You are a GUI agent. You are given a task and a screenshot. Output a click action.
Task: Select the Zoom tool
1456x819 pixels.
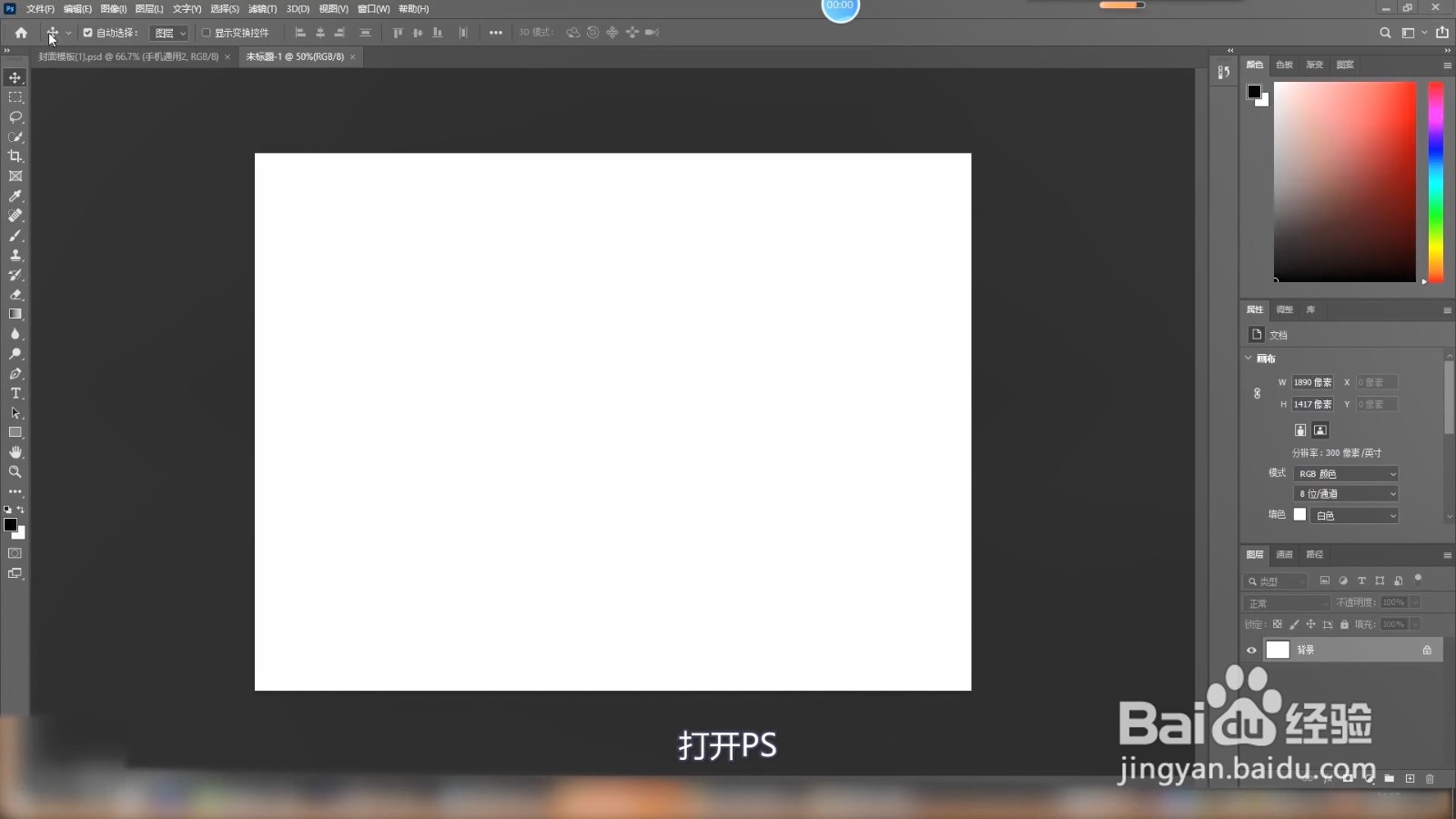click(x=15, y=472)
